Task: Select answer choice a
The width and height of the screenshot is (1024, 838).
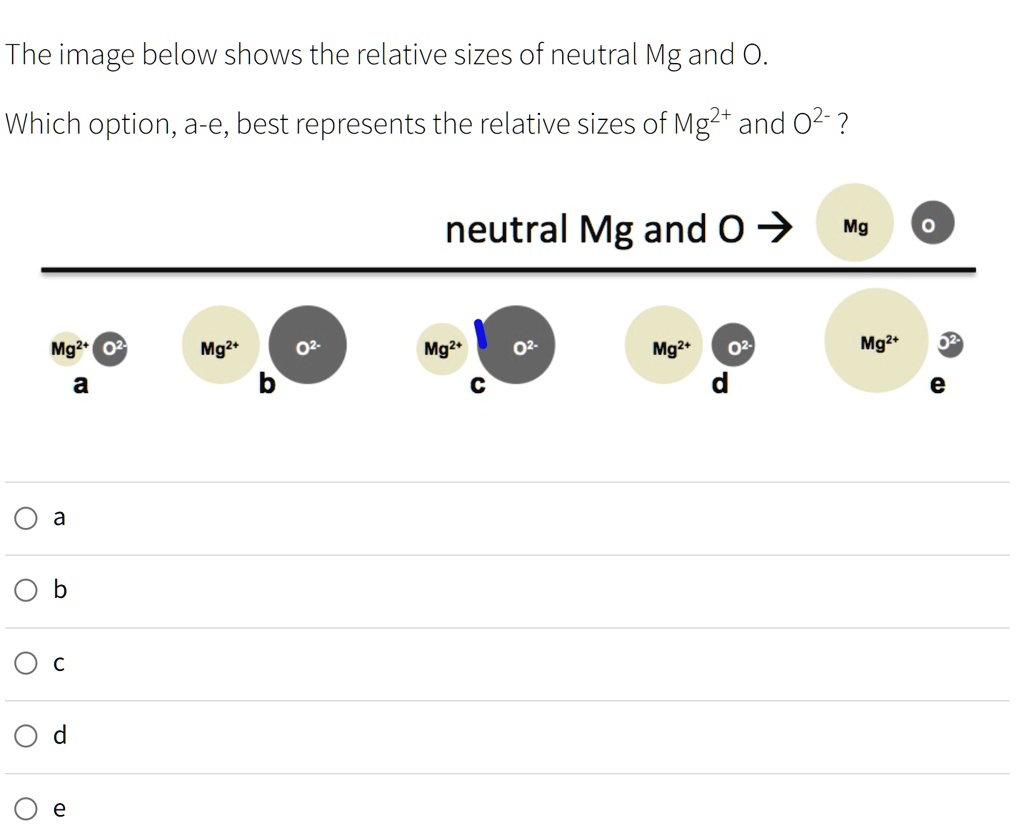Action: (x=25, y=517)
